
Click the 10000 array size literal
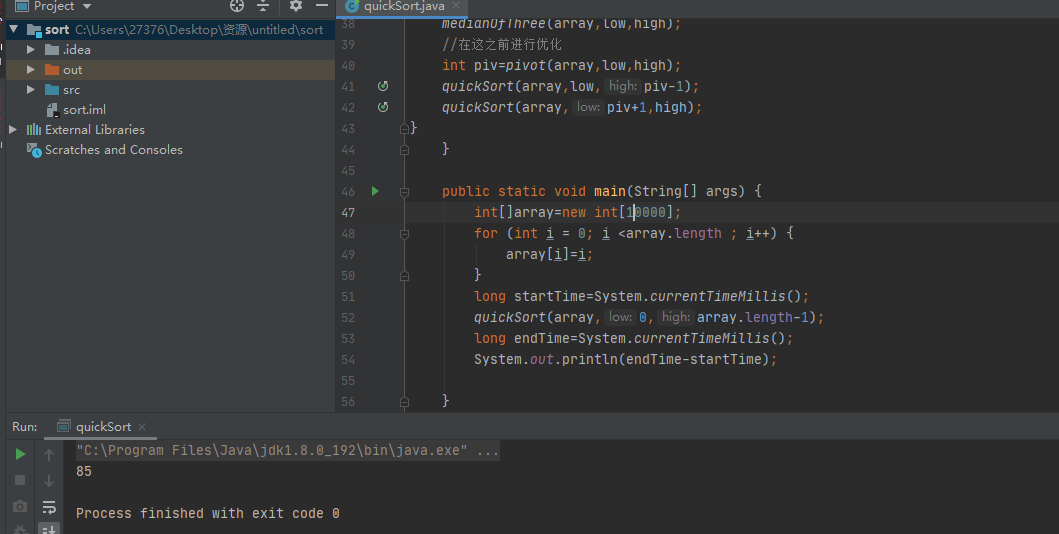646,212
